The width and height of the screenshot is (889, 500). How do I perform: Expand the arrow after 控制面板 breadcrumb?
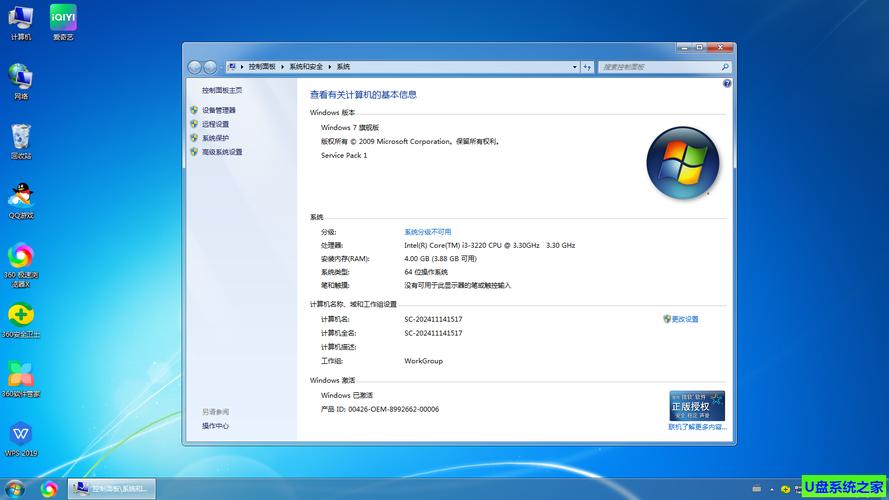tap(282, 67)
